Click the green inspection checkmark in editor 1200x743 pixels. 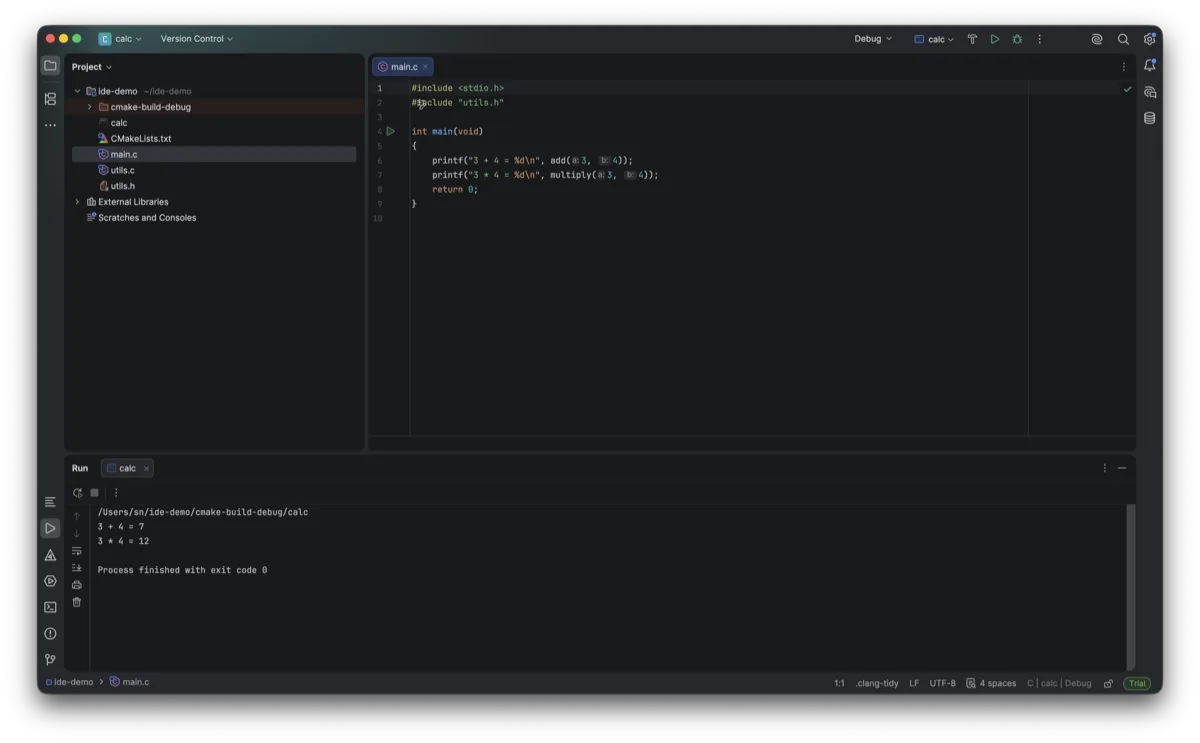pyautogui.click(x=1127, y=89)
